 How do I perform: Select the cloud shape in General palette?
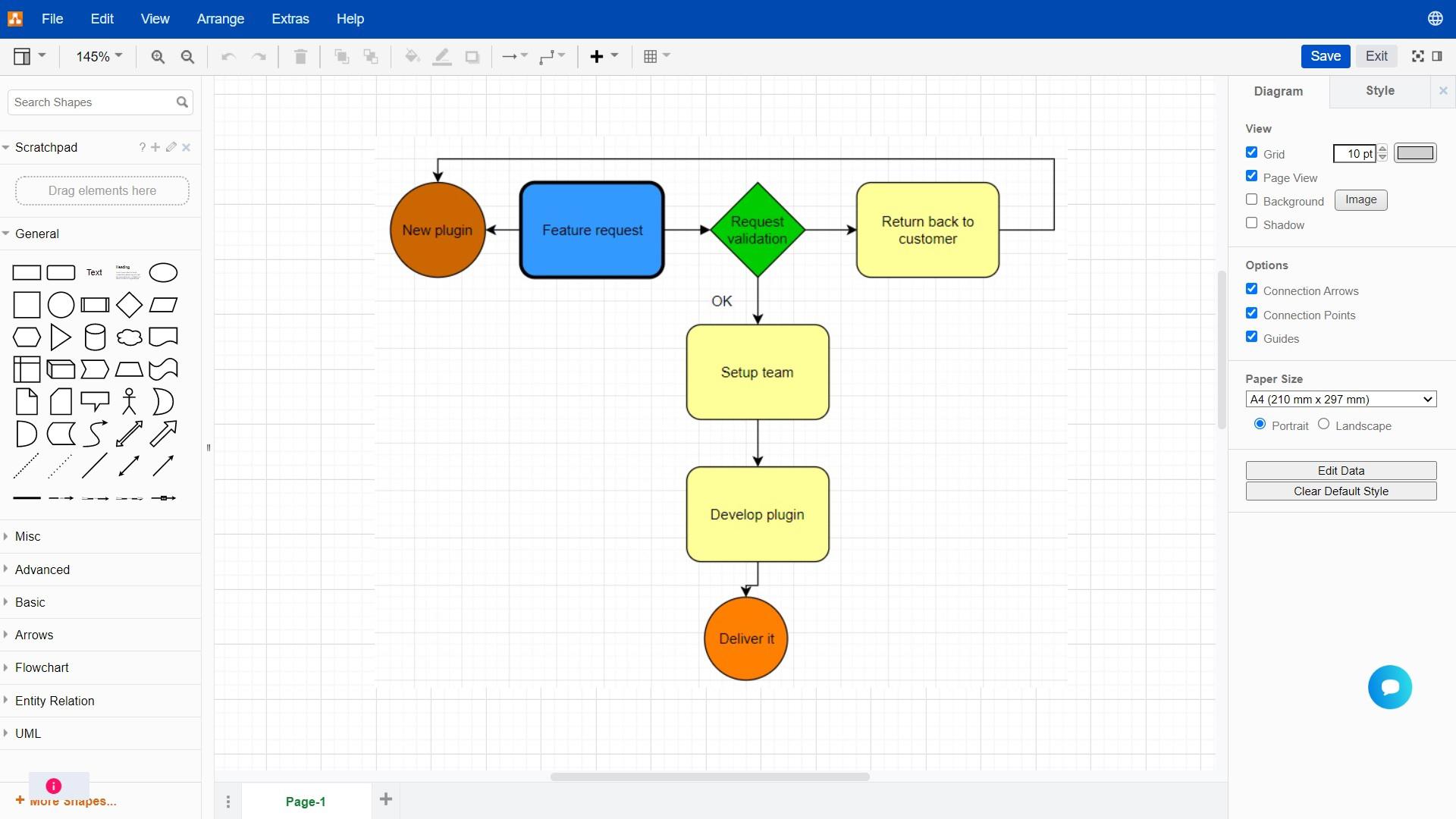[x=129, y=337]
